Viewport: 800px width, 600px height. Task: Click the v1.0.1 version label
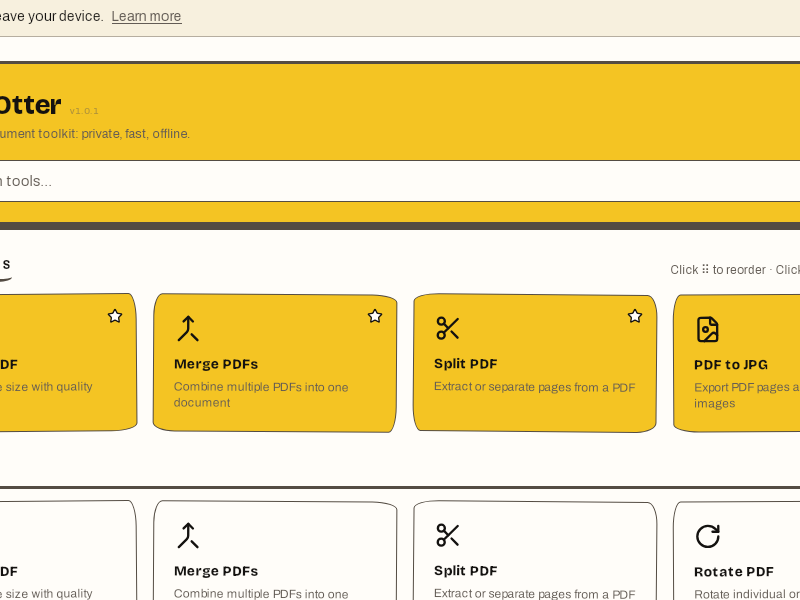coord(84,111)
